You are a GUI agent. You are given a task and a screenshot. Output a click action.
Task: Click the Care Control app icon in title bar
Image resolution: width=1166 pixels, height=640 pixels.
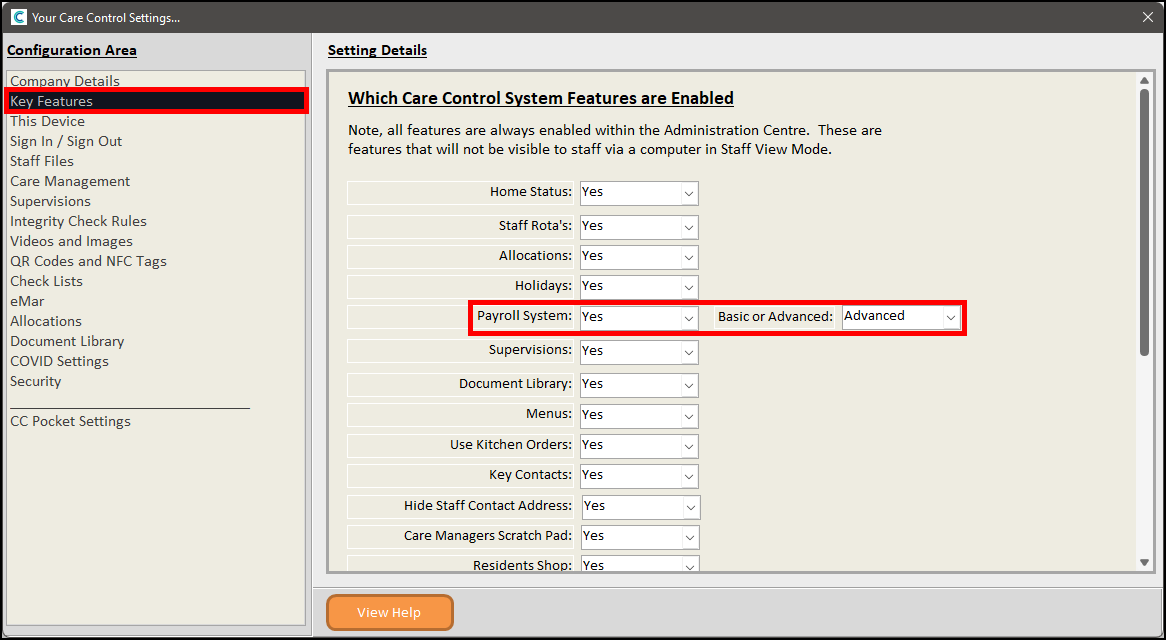pos(18,17)
